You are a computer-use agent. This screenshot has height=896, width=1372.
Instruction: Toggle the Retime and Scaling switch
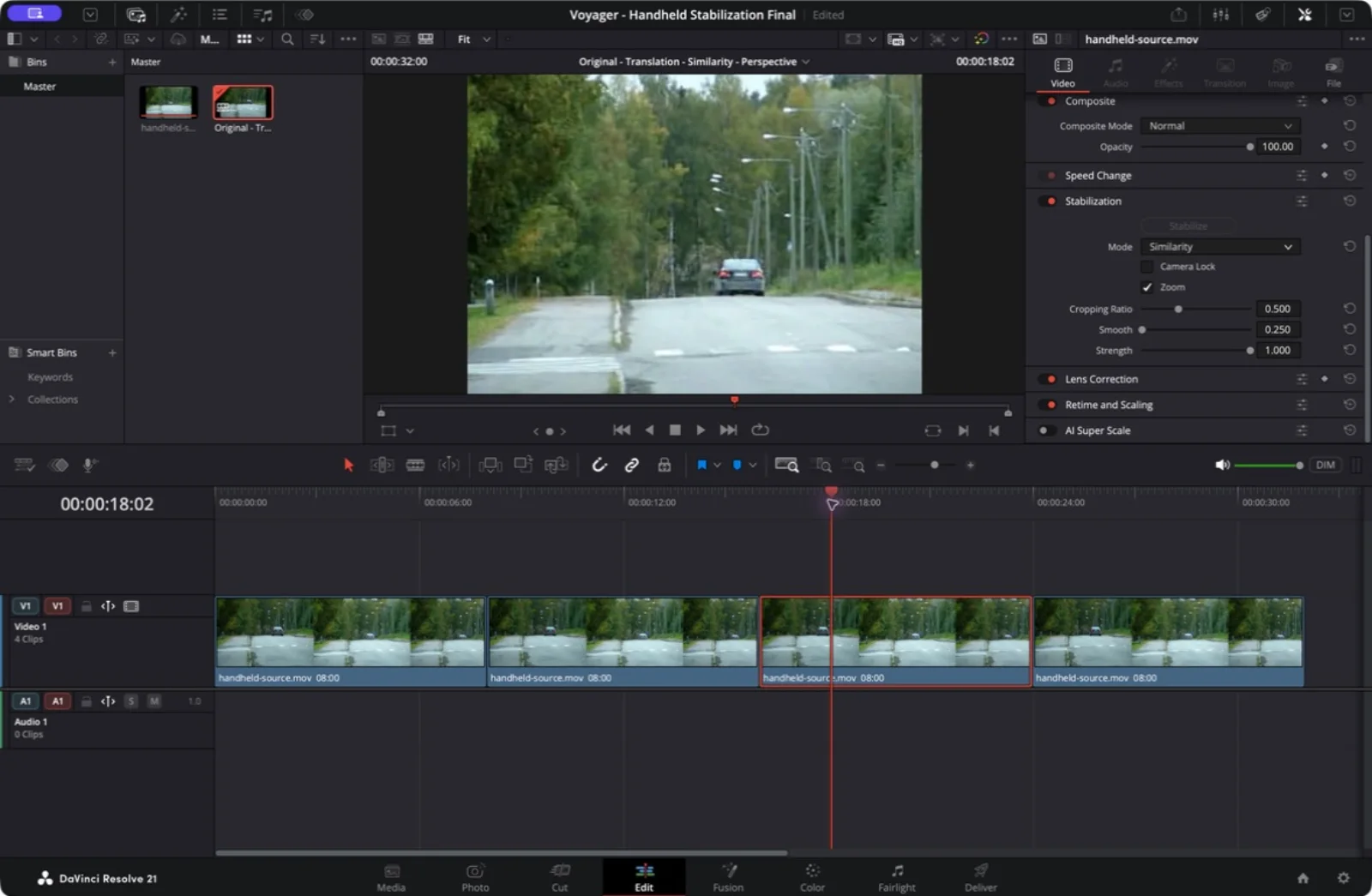1047,405
